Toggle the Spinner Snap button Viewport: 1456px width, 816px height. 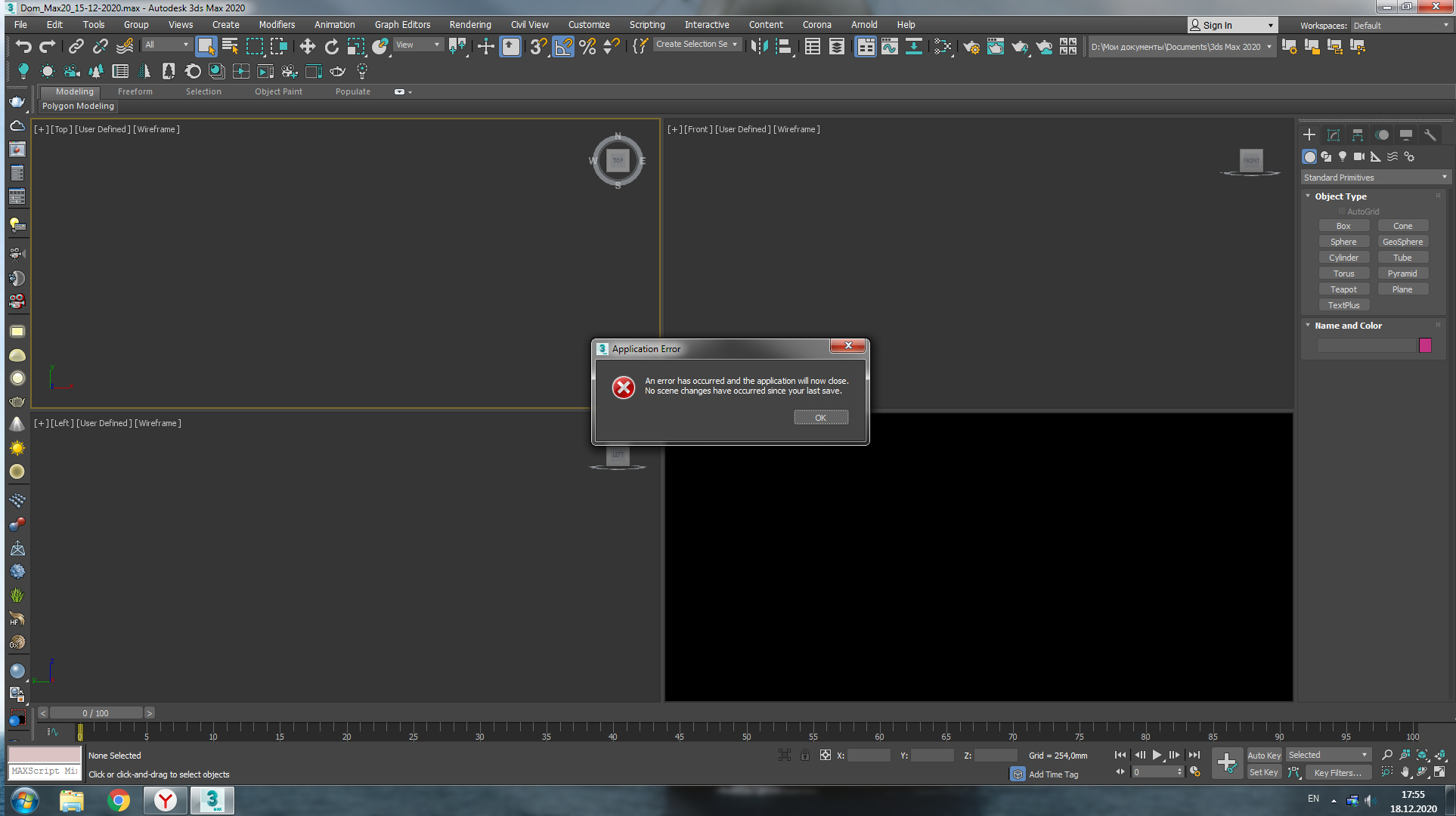[612, 47]
